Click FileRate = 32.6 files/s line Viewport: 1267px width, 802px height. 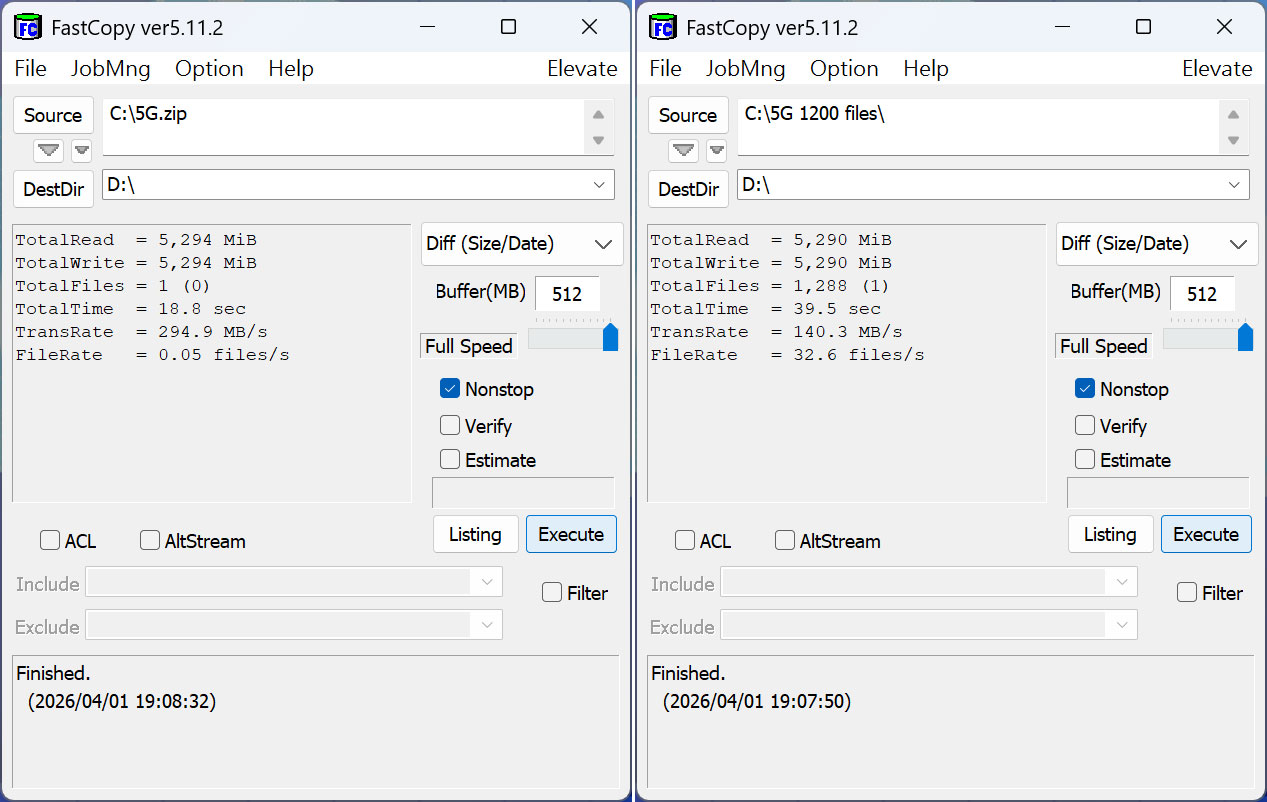(x=787, y=355)
